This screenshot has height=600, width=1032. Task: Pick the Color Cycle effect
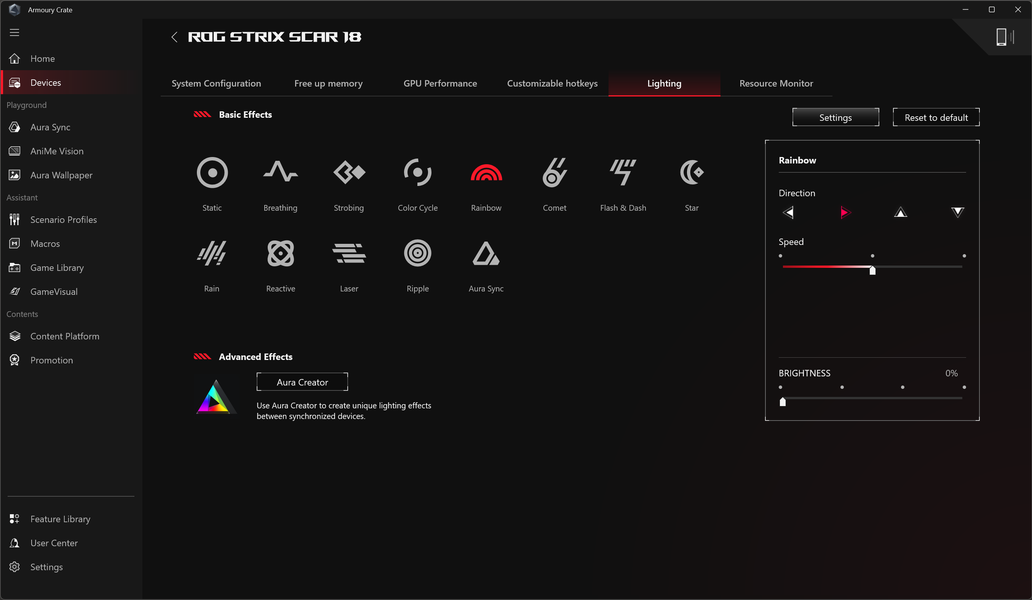pyautogui.click(x=417, y=173)
